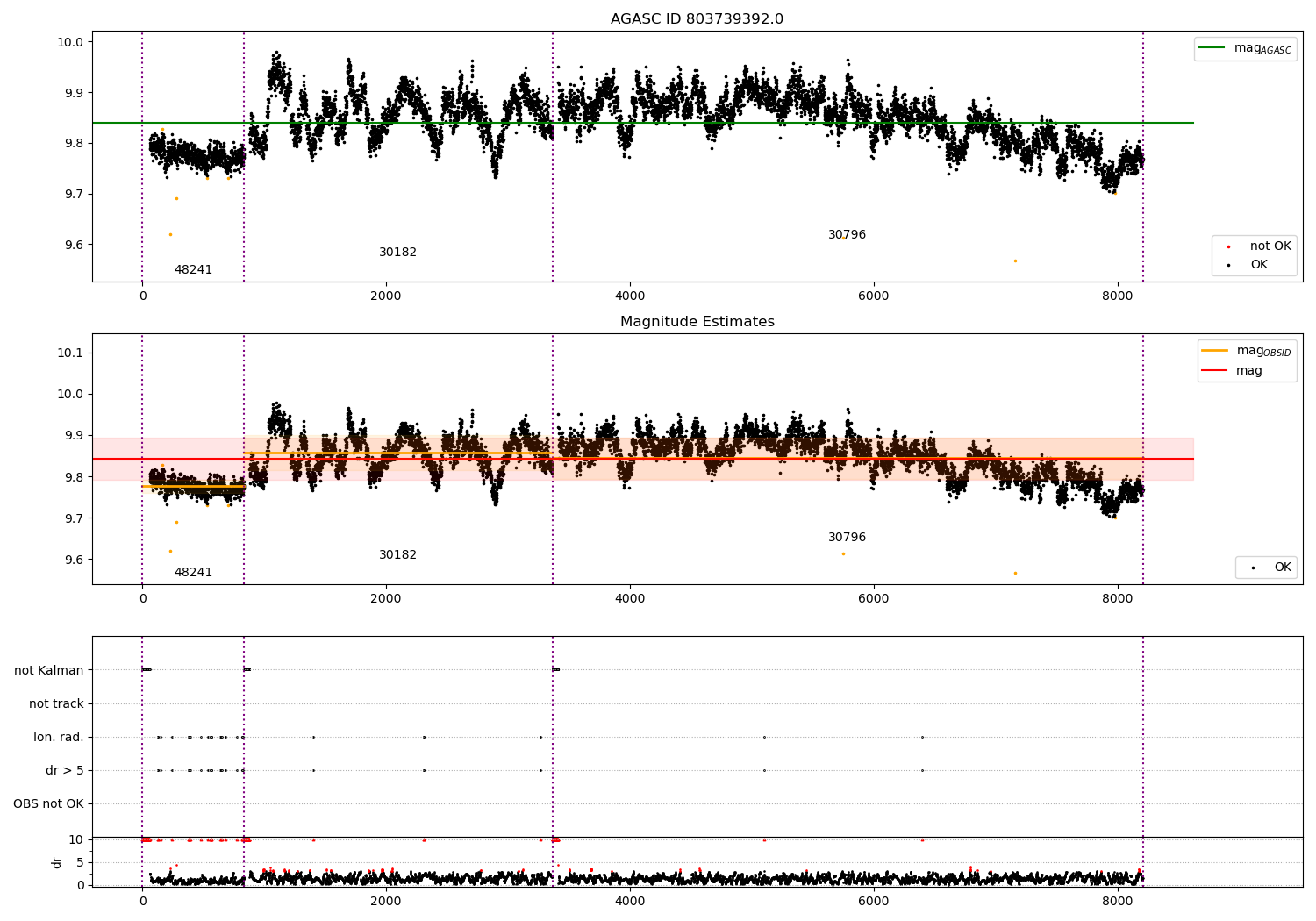Click the '48241' obsid label in top plot
The height and width of the screenshot is (921, 1316).
[x=193, y=270]
